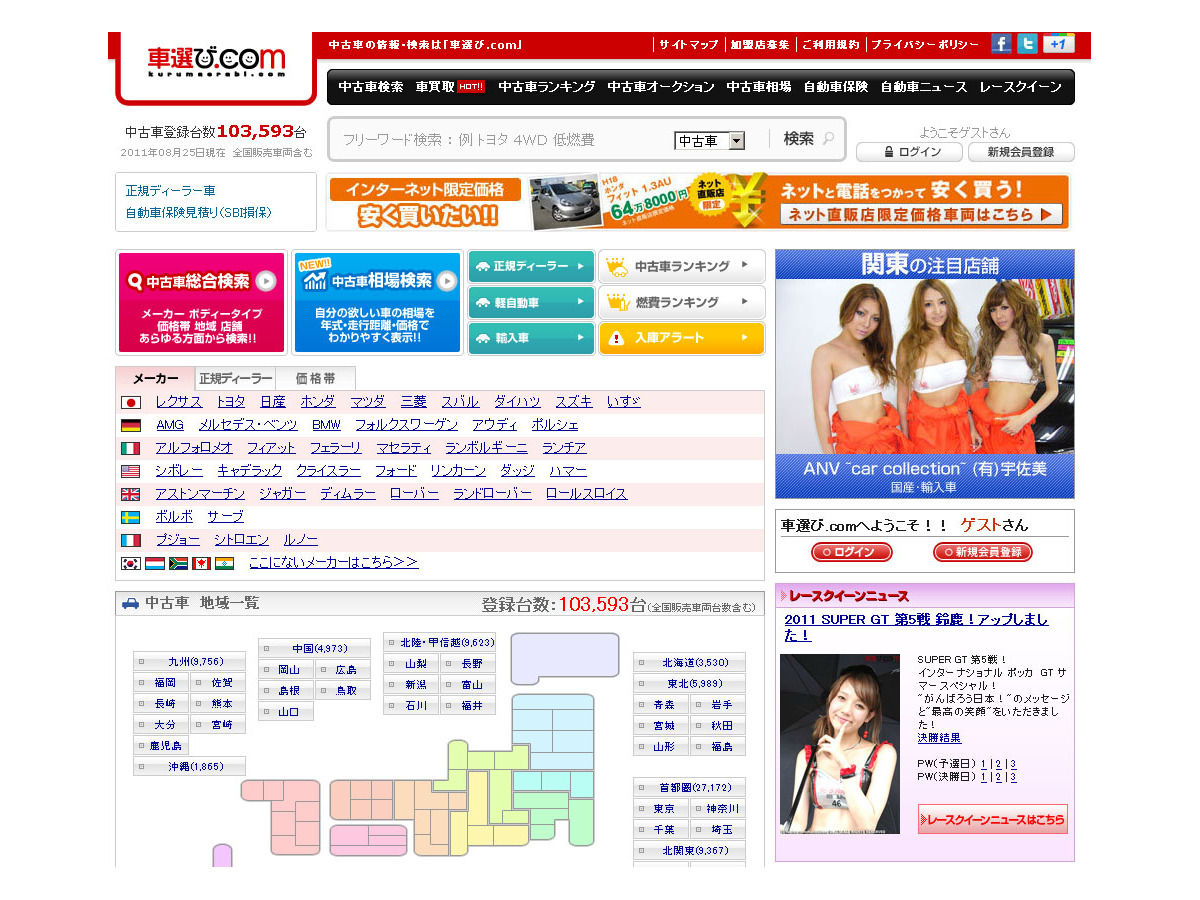
Task: Click the United States flag icon
Action: click(x=131, y=471)
